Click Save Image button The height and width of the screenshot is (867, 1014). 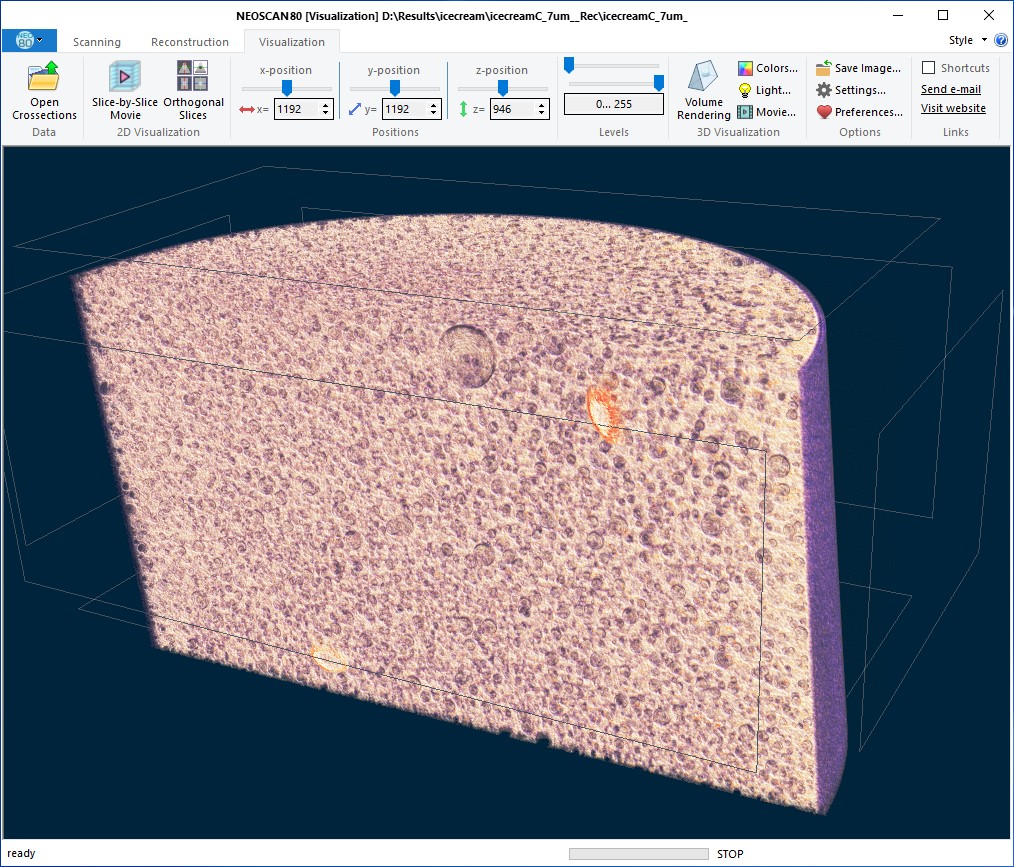[858, 68]
